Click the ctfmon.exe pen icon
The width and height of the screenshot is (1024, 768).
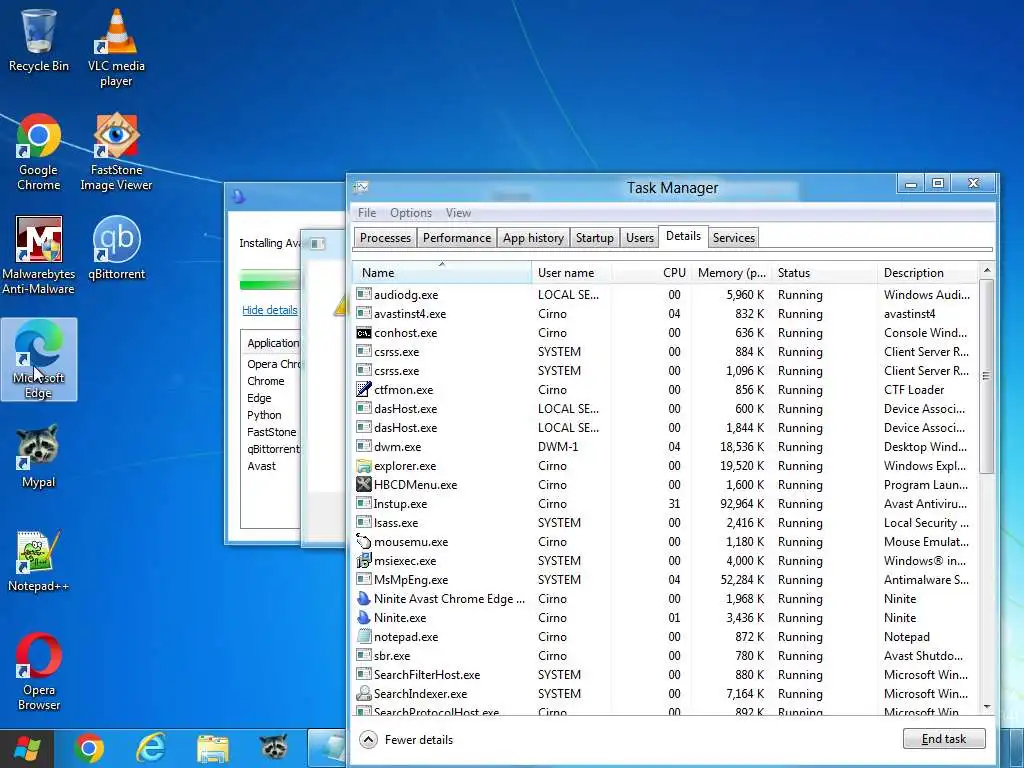pyautogui.click(x=364, y=389)
